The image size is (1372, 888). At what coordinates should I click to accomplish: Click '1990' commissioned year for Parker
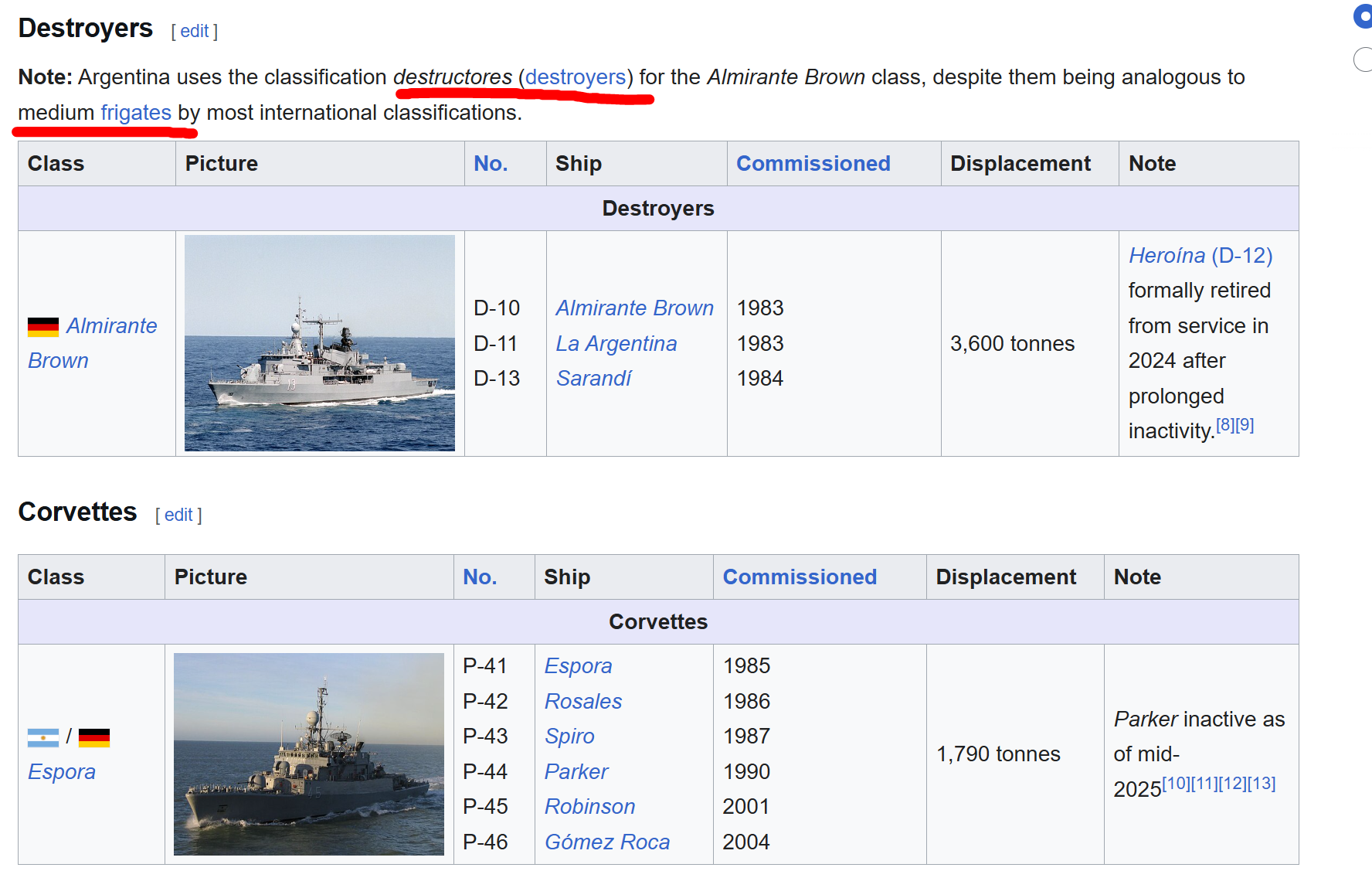(746, 772)
